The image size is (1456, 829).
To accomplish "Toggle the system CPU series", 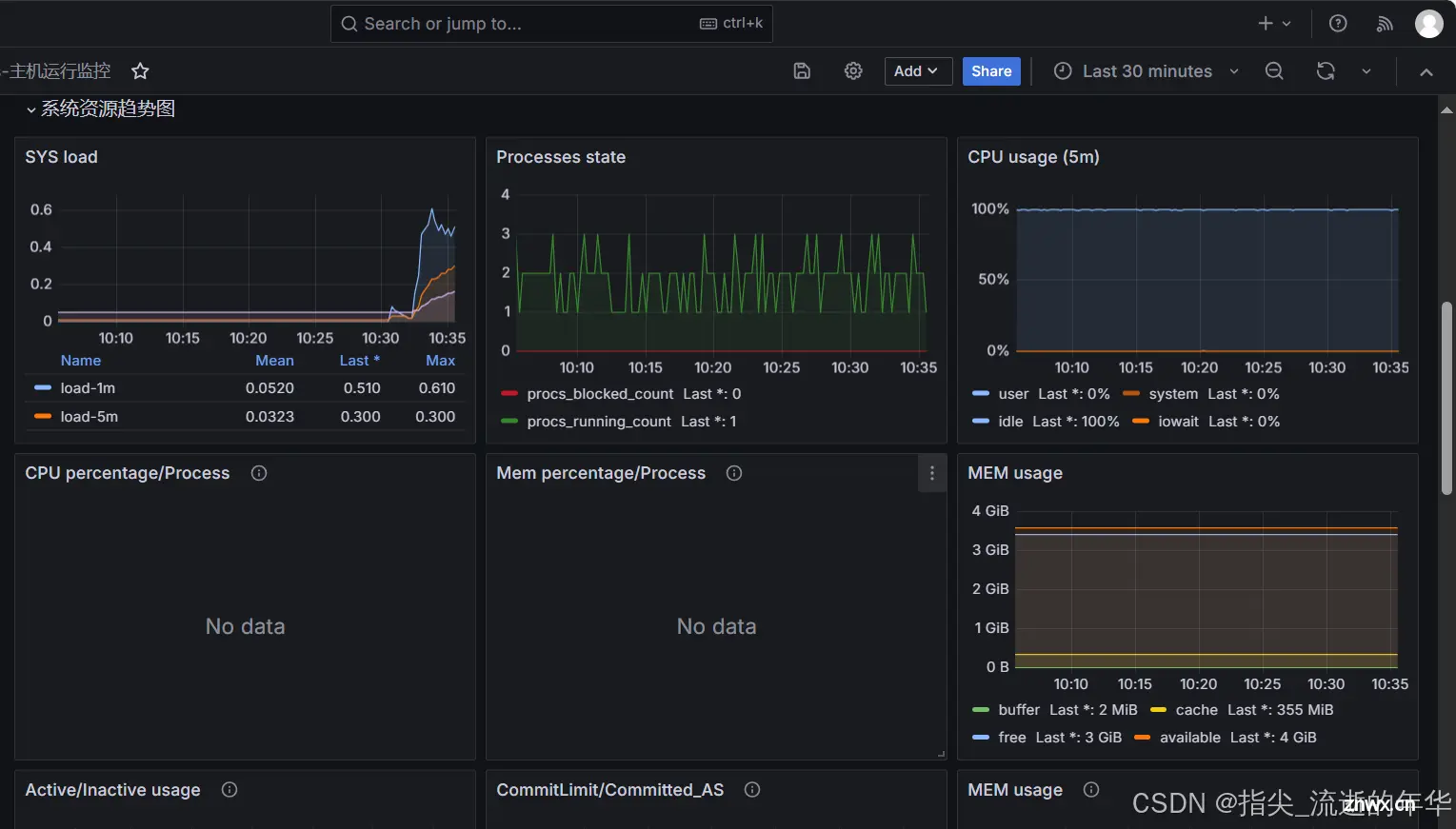I will pyautogui.click(x=1173, y=394).
